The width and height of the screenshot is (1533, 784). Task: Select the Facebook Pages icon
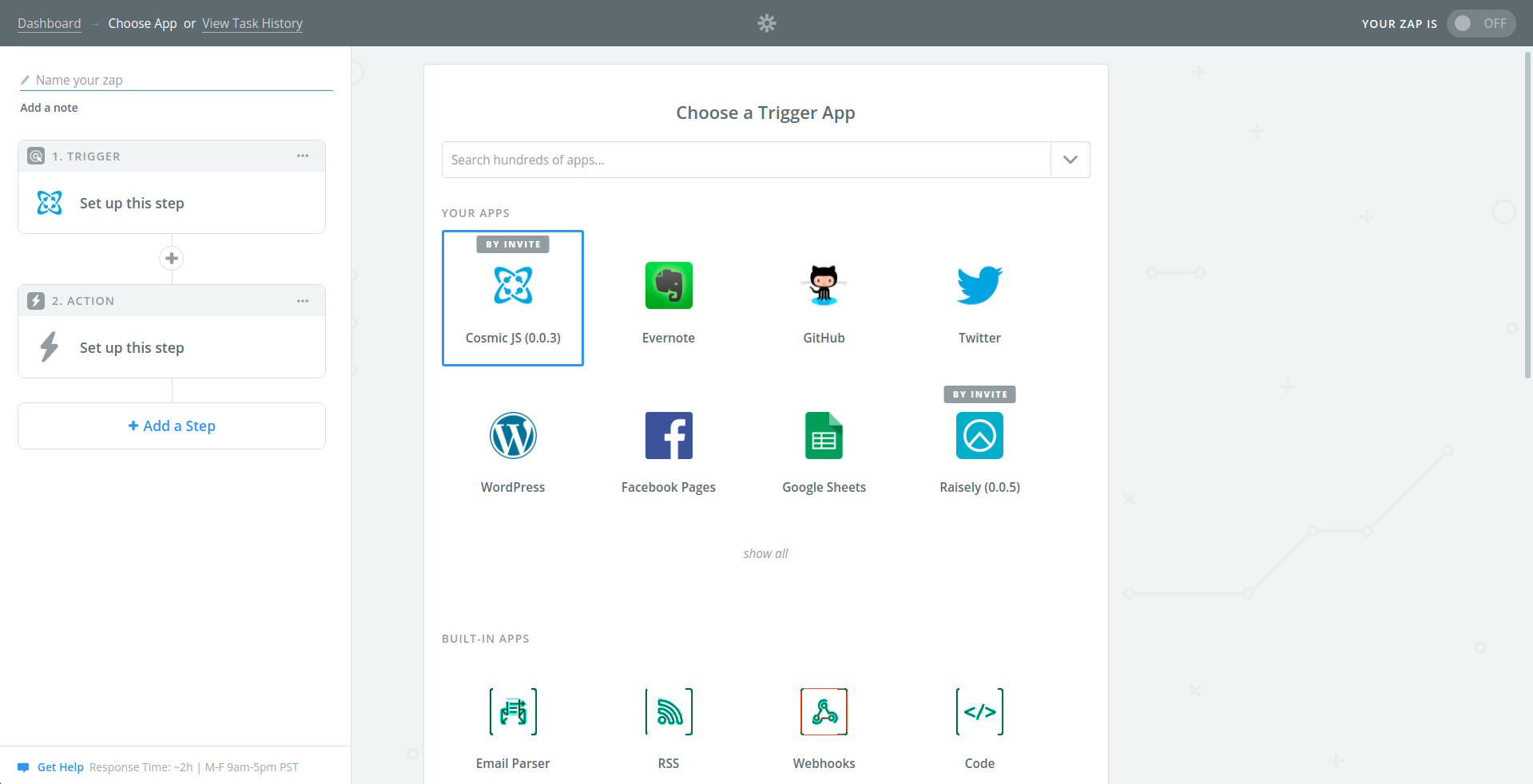pyautogui.click(x=669, y=435)
